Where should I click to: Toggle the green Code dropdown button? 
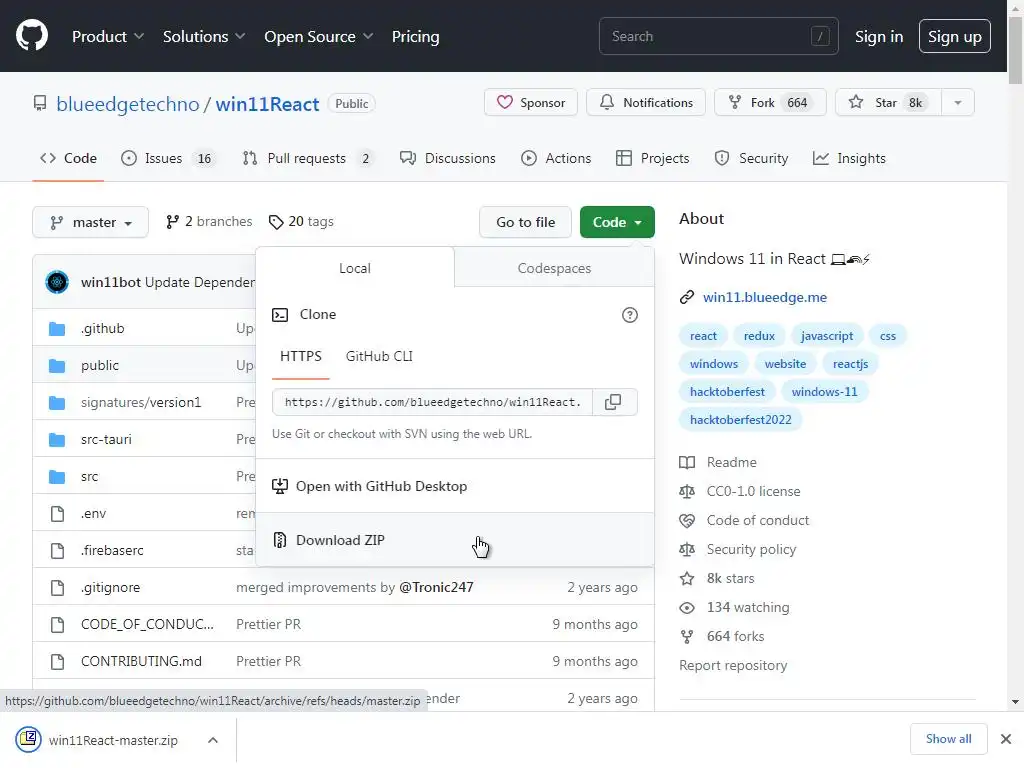point(617,223)
